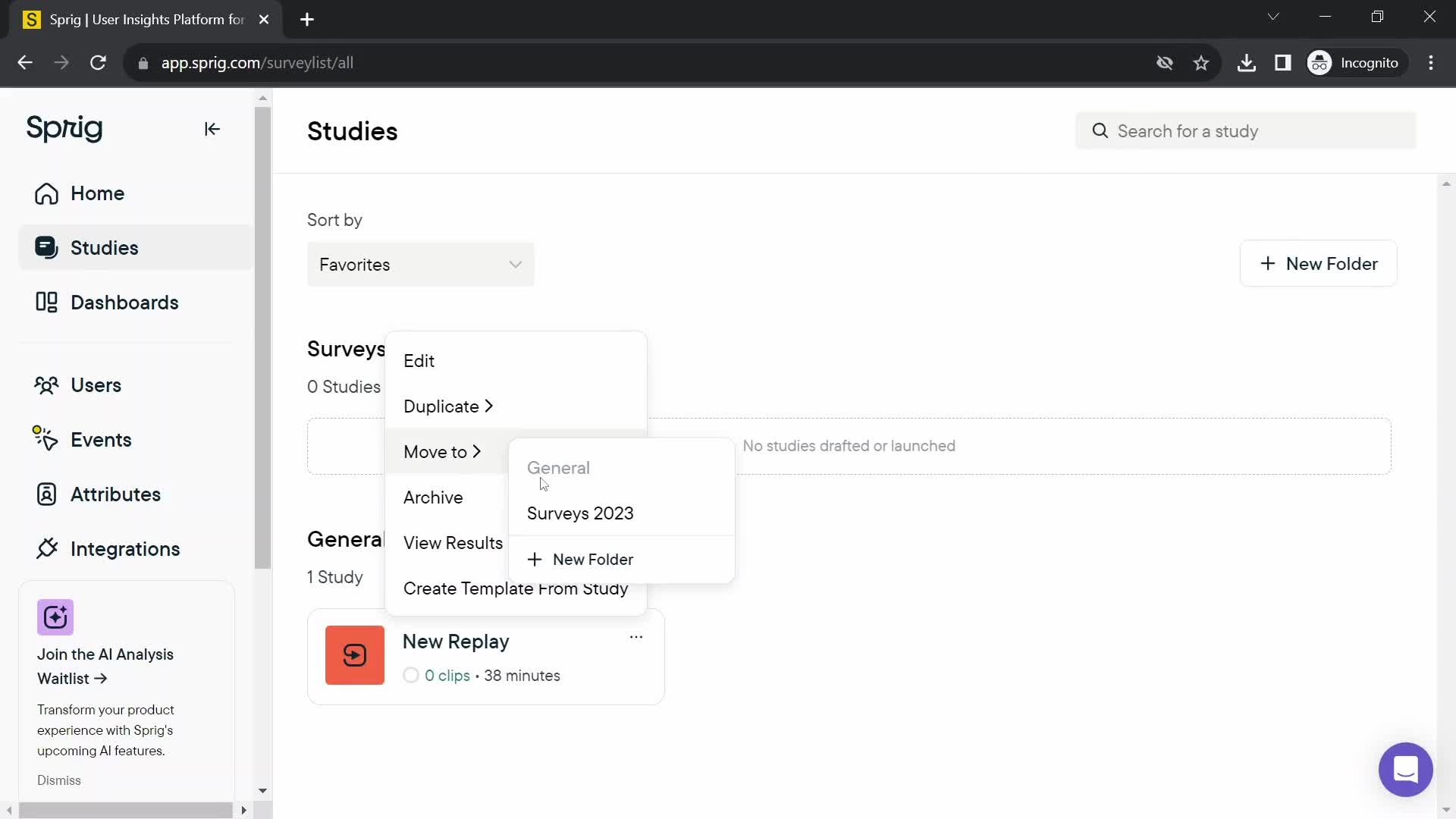This screenshot has height=819, width=1456.
Task: Open the Favorites sort dropdown
Action: 420,265
